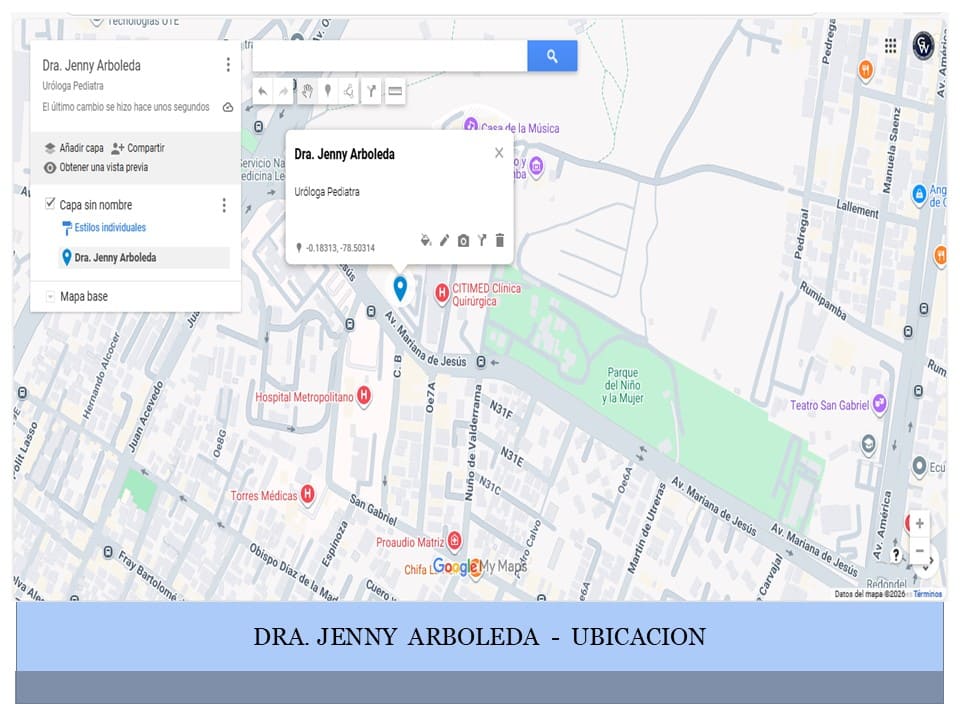
Task: Click Compartir to share the map
Action: click(x=138, y=148)
